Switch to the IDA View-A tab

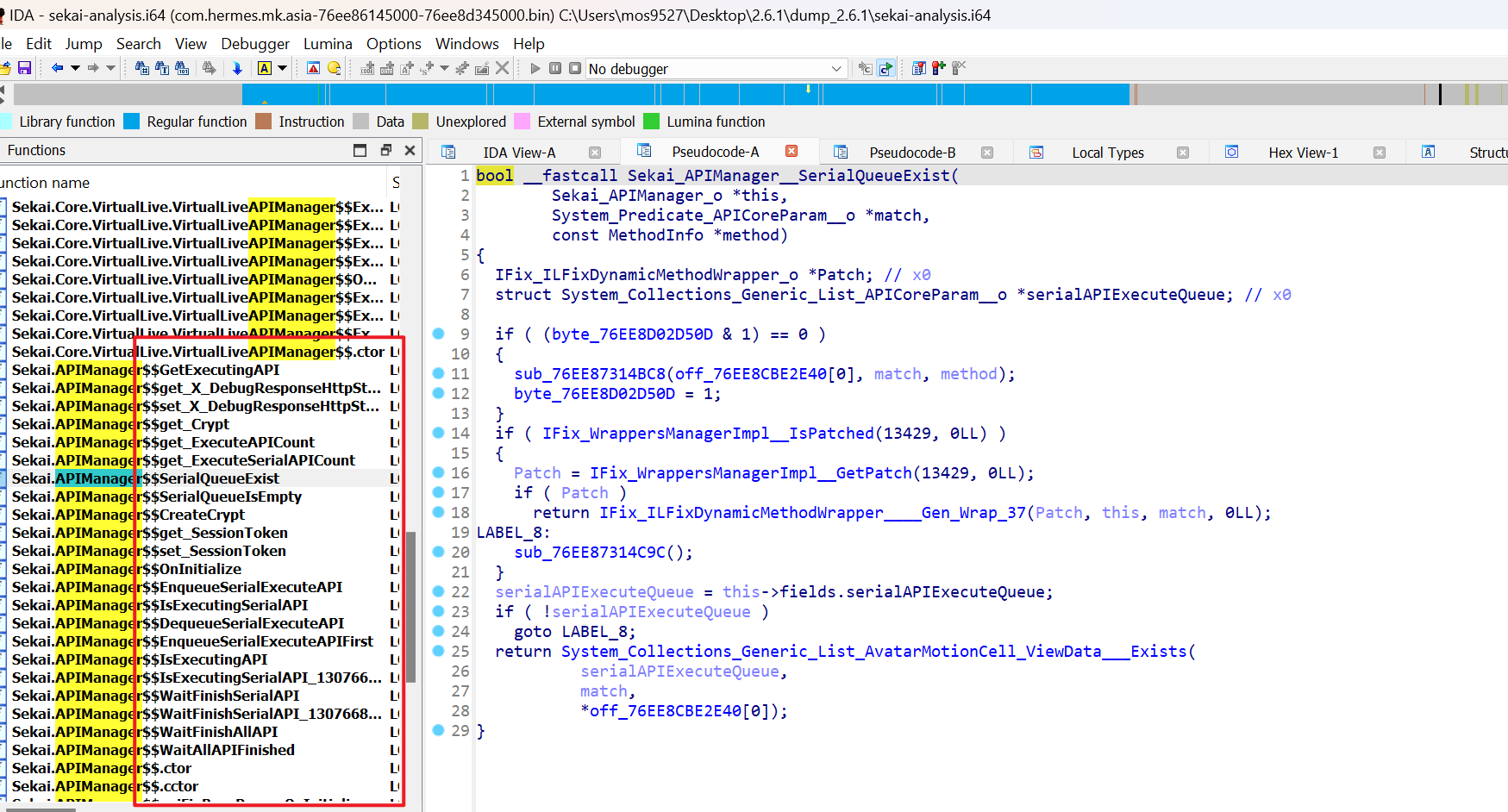tap(519, 153)
